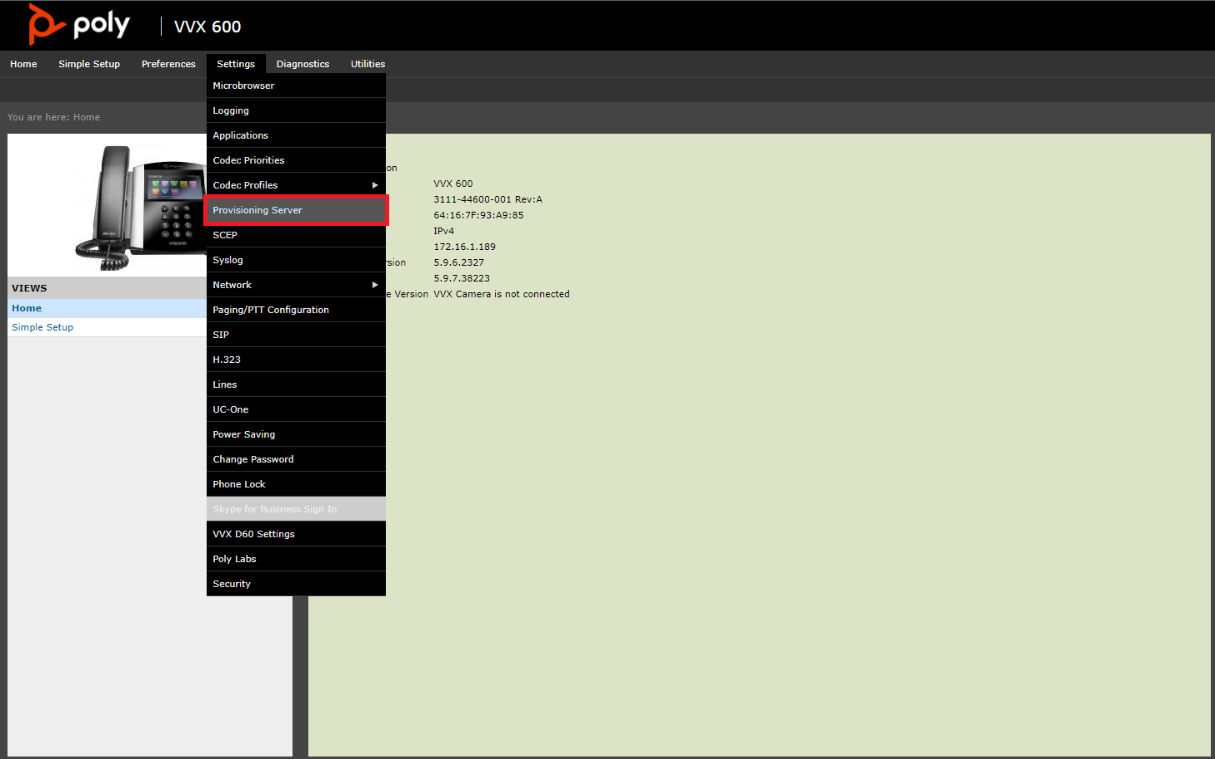Screen dimensions: 1215x759
Task: Select Codec Priorities menu entry
Action: (296, 160)
